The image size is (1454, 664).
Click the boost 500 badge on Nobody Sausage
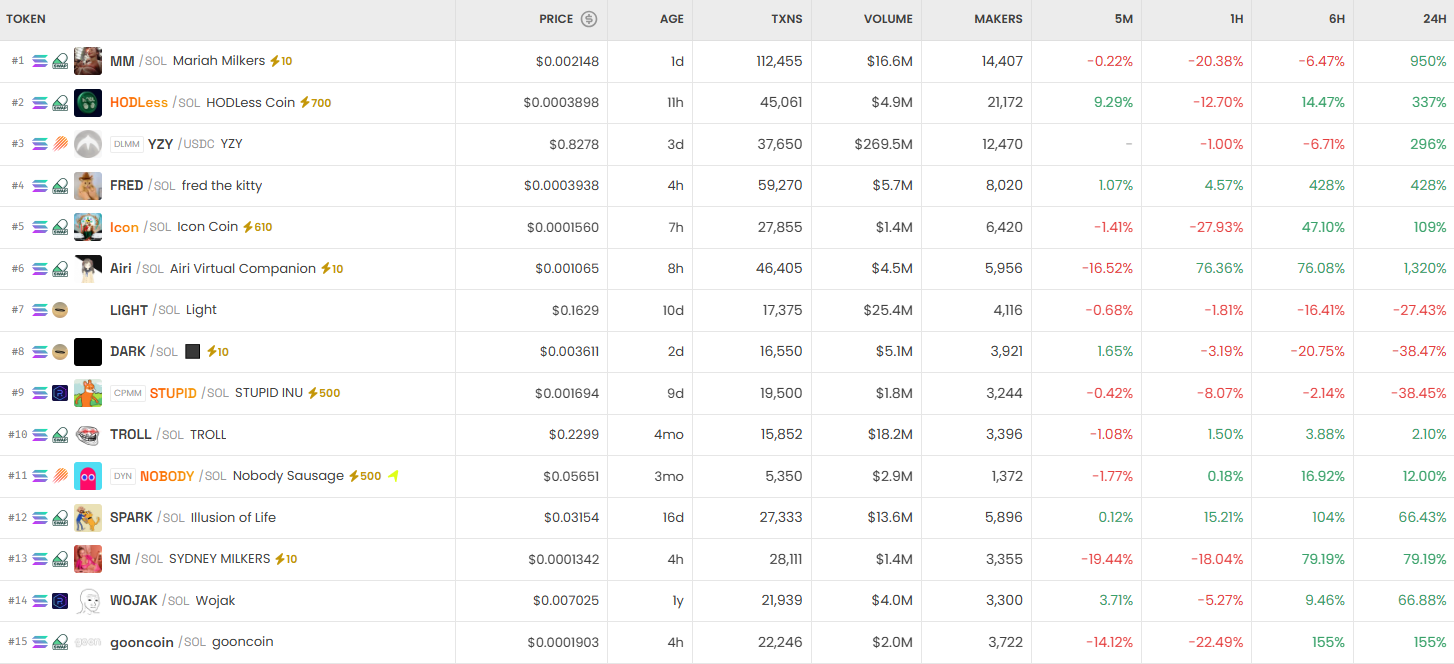pyautogui.click(x=365, y=476)
